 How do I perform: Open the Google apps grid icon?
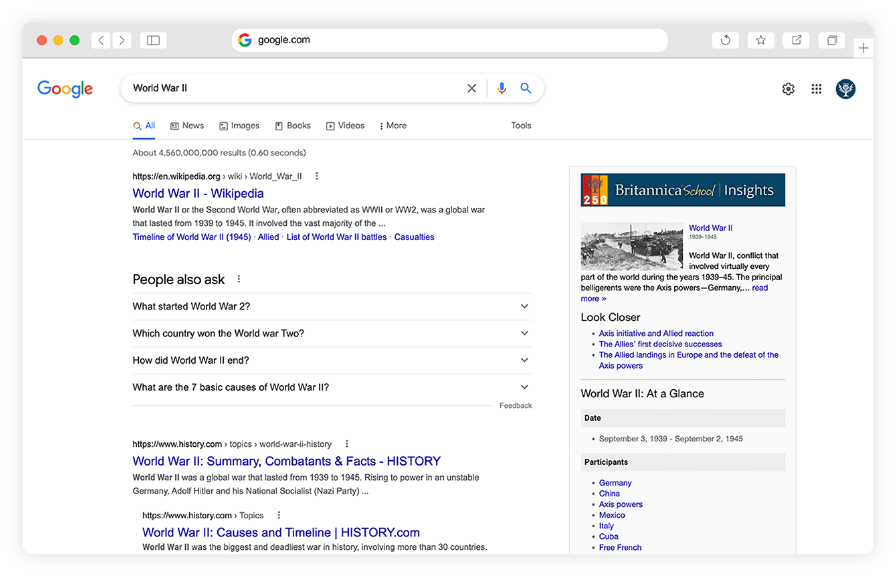click(x=817, y=89)
